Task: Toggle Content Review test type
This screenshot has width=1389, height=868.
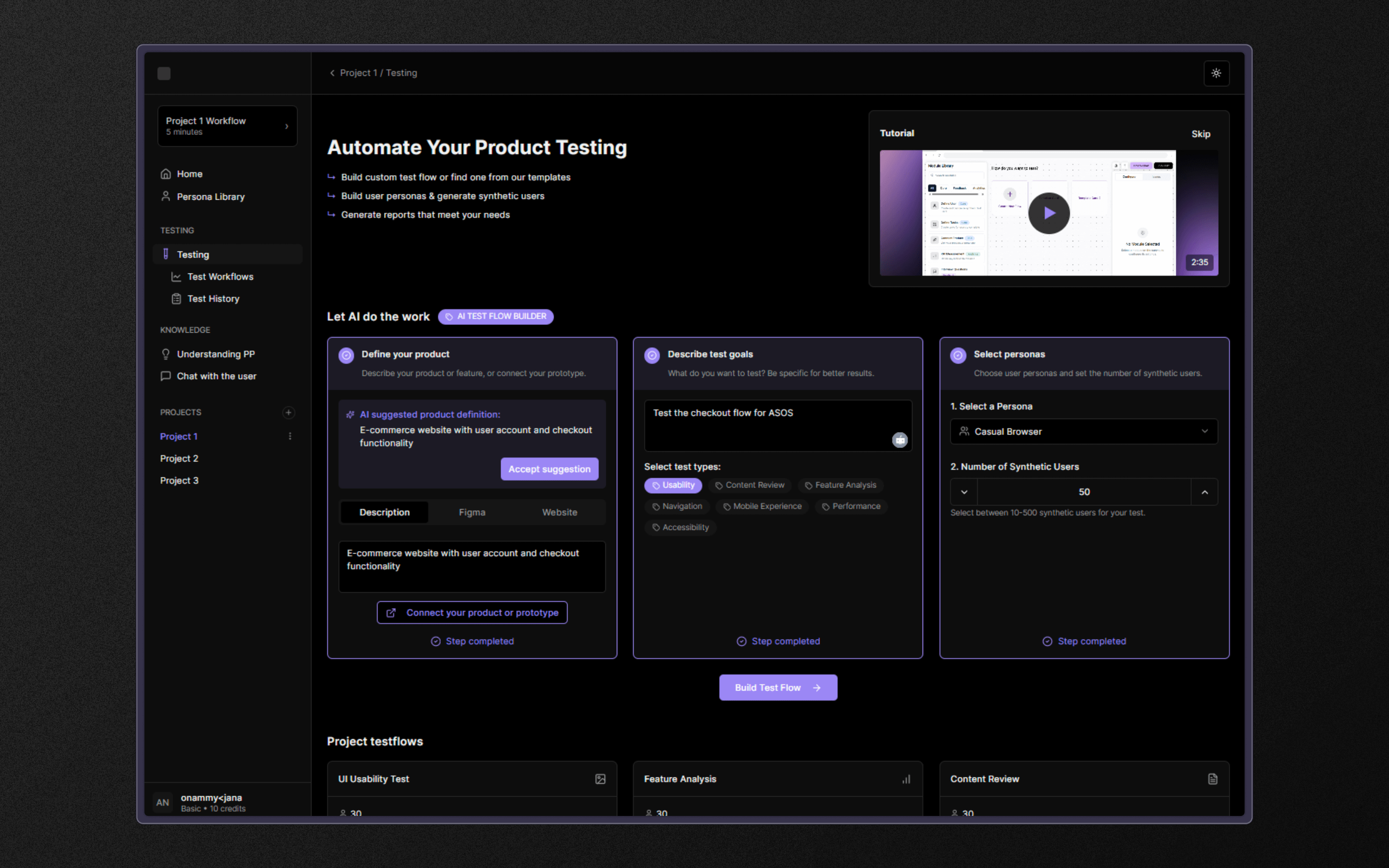Action: click(749, 485)
